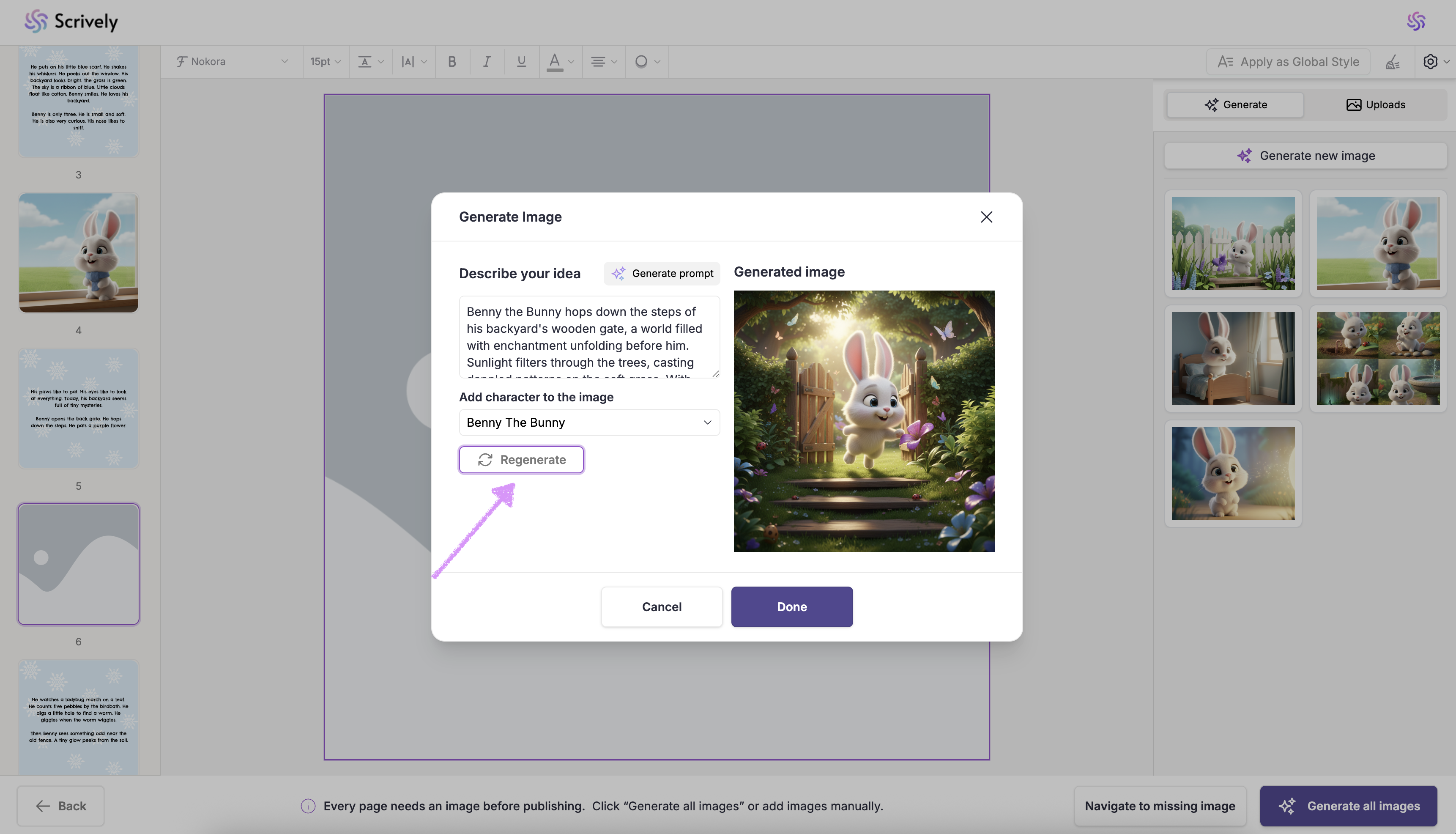The image size is (1456, 834).
Task: Switch to the Uploads tab
Action: [x=1375, y=105]
